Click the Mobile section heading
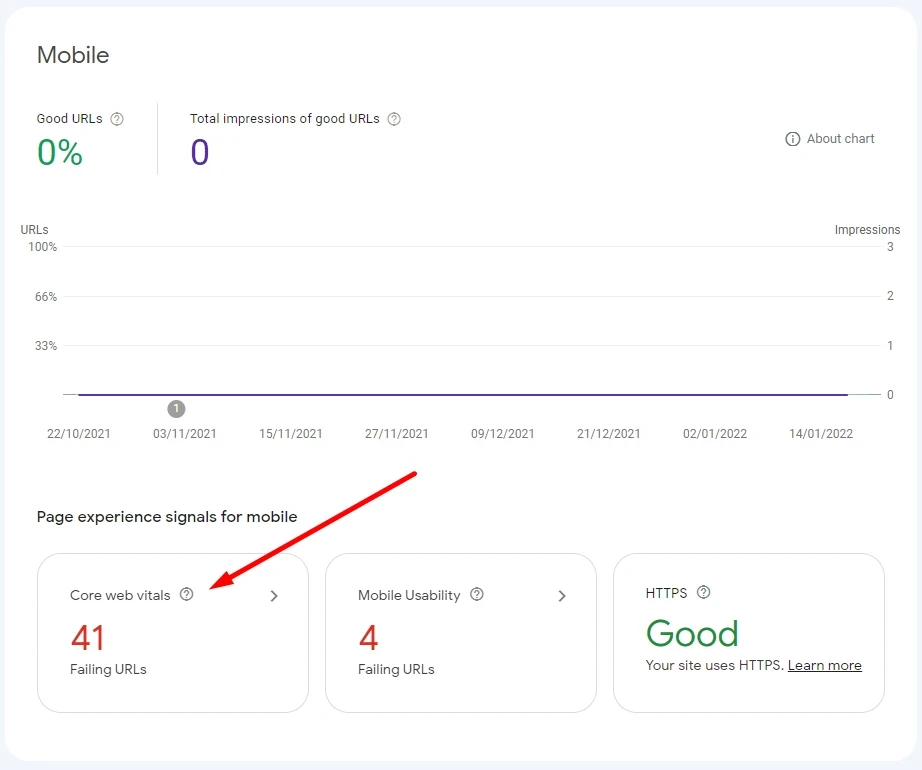The height and width of the screenshot is (770, 922). click(x=73, y=55)
